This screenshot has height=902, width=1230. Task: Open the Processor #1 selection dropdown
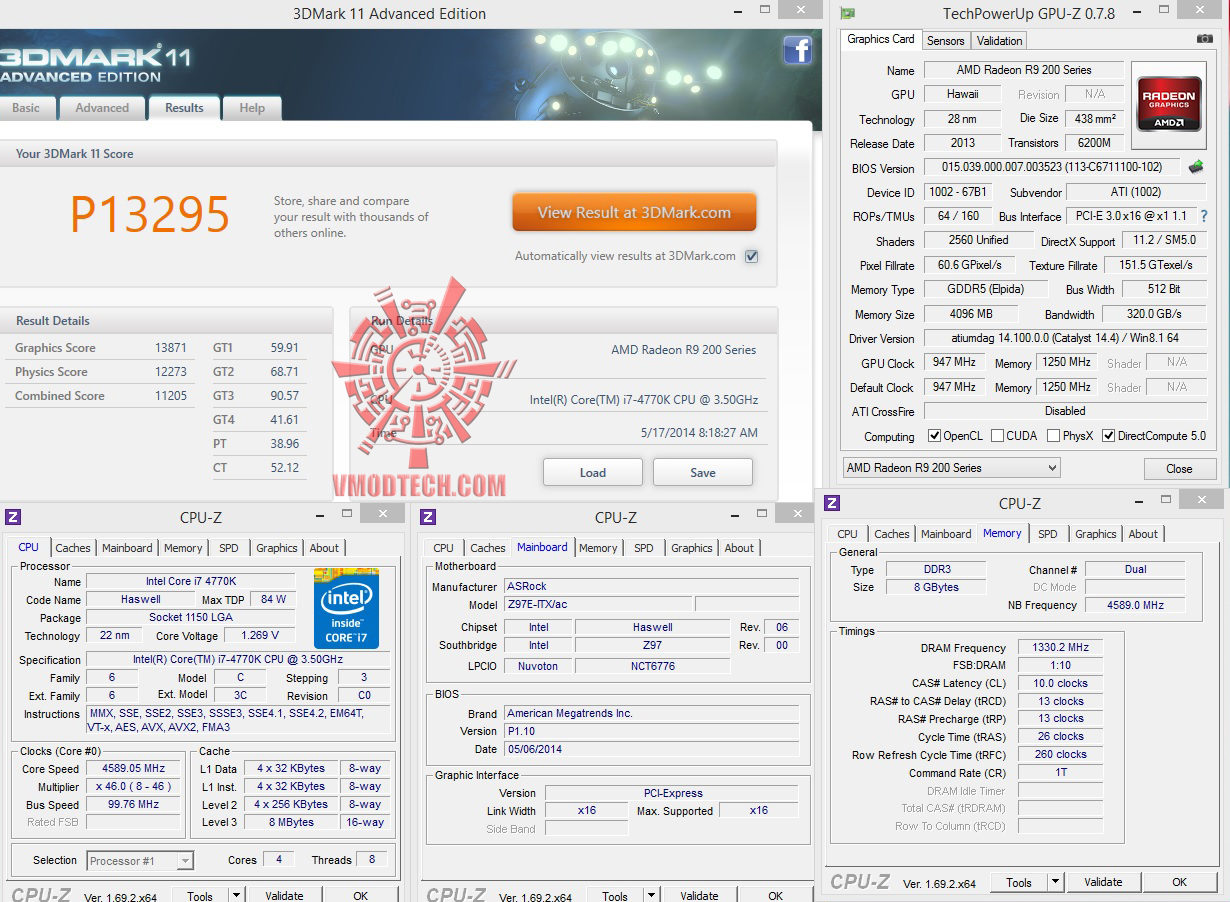click(x=140, y=860)
